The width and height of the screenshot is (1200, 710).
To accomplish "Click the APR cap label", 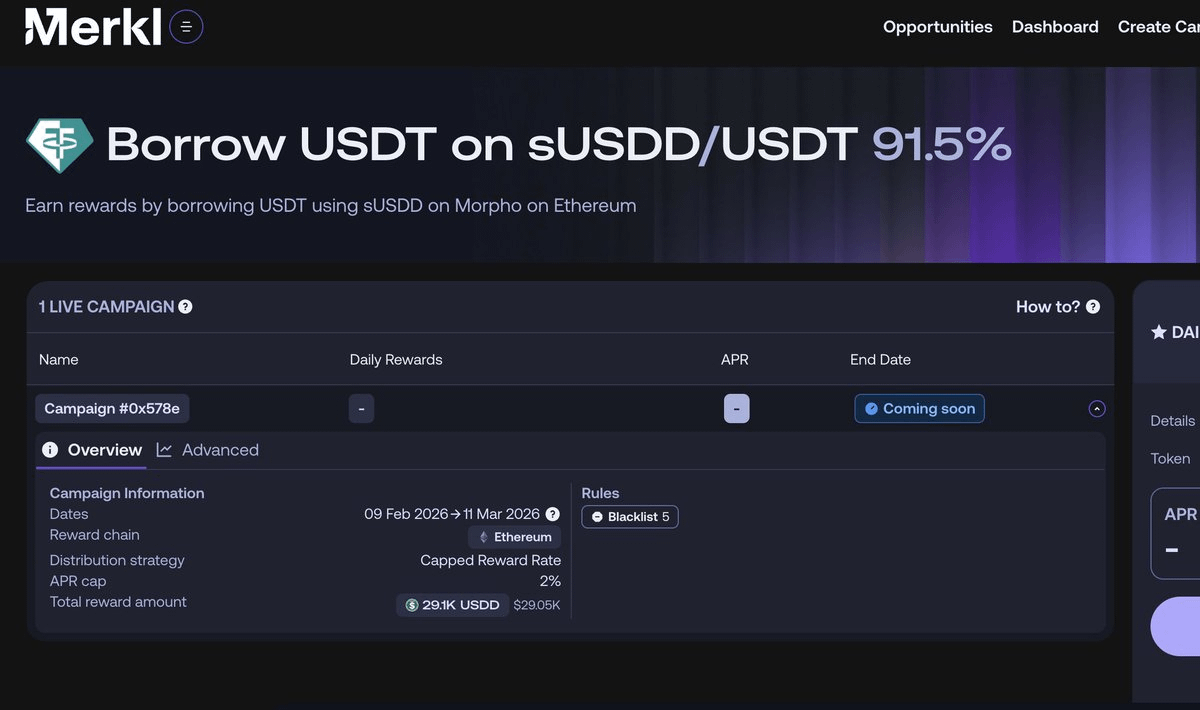I will click(x=78, y=581).
